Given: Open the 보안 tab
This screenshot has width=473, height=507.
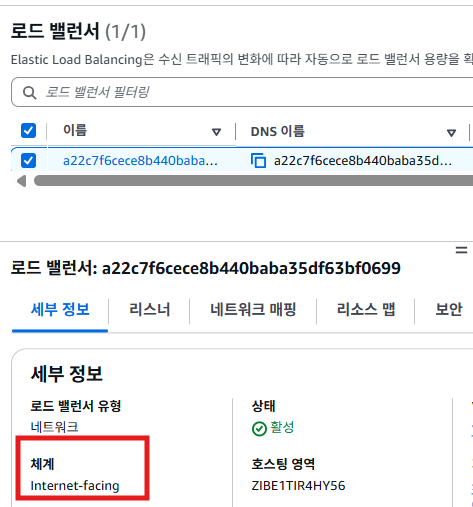Looking at the screenshot, I should click(x=449, y=310).
